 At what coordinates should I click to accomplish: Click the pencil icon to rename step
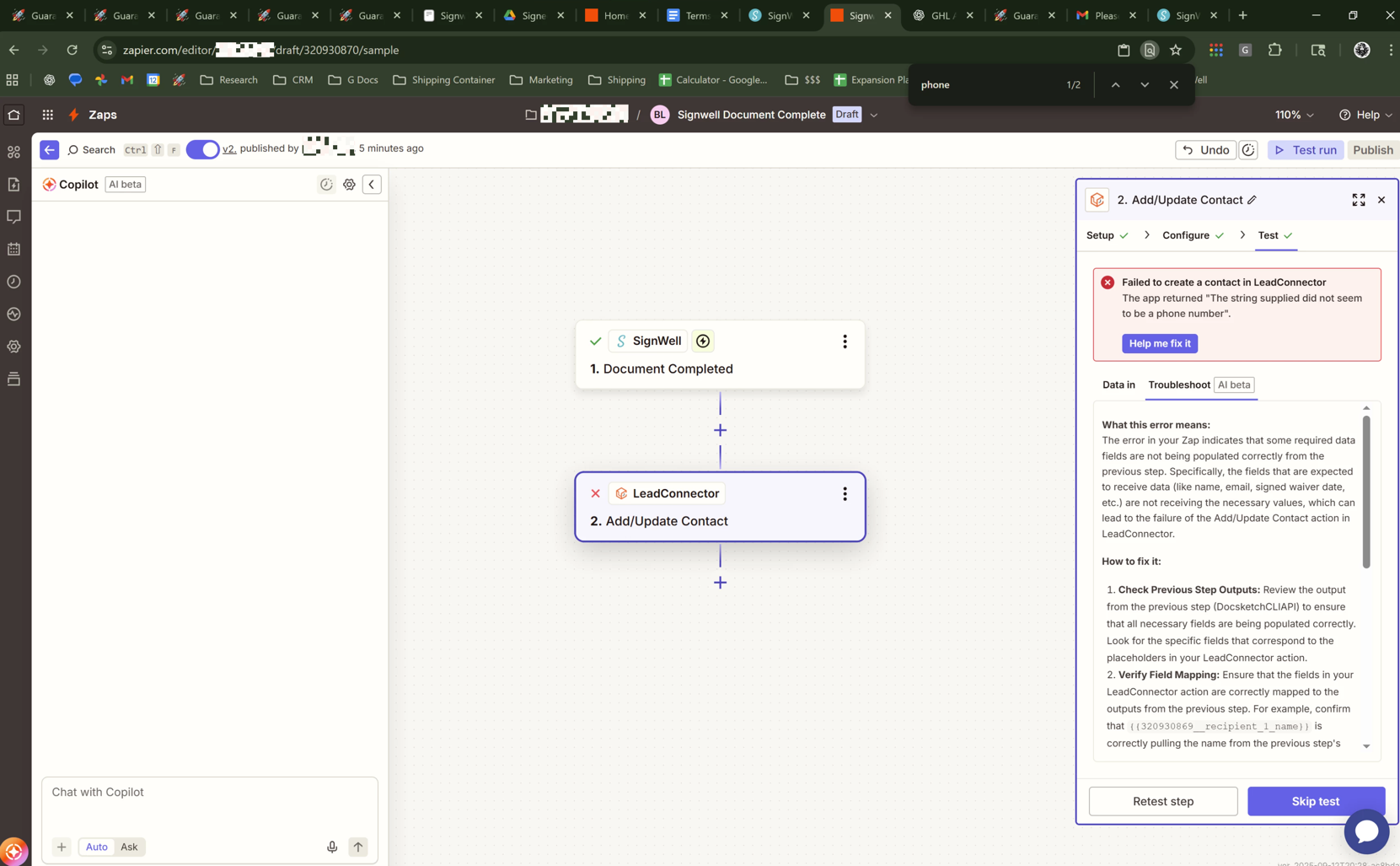click(x=1252, y=200)
